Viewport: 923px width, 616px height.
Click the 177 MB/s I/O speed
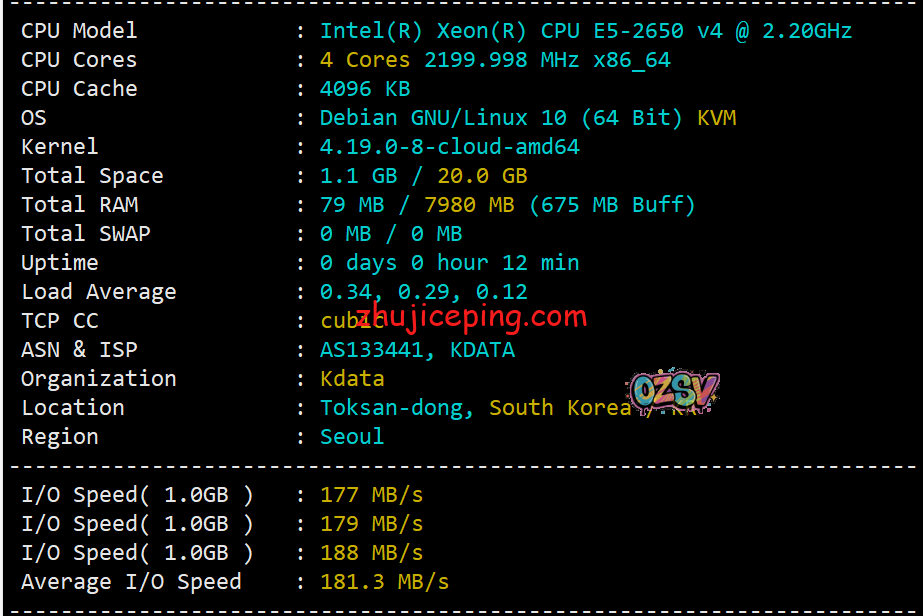[371, 495]
